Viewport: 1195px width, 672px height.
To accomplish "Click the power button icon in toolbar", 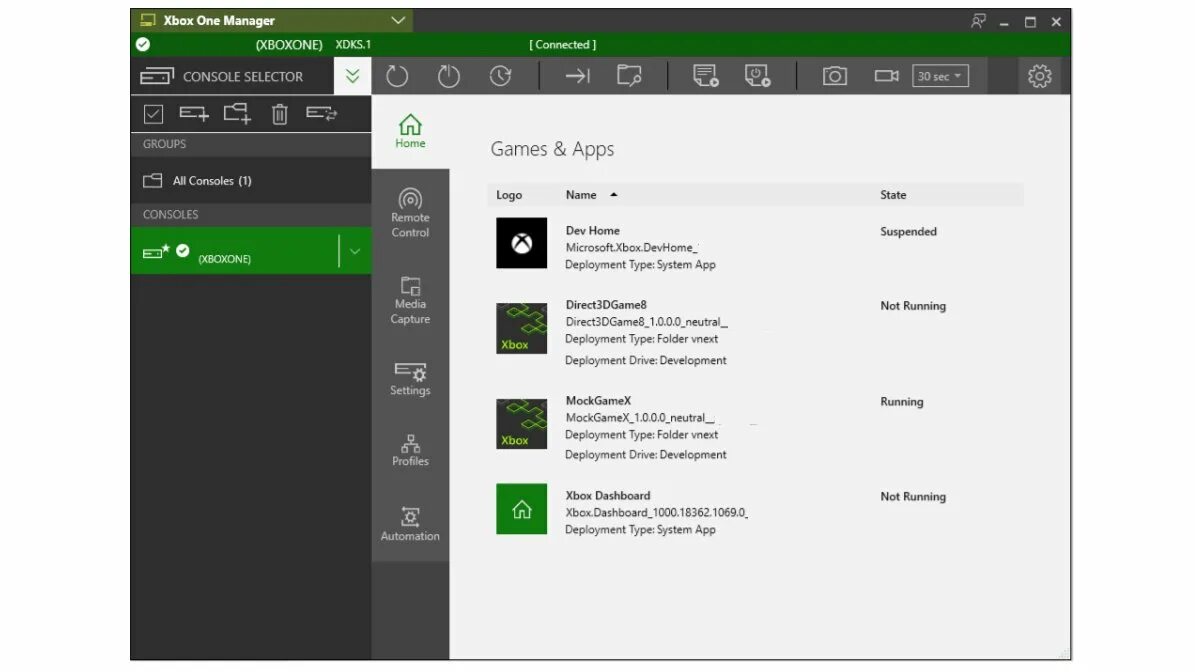I will 448,76.
